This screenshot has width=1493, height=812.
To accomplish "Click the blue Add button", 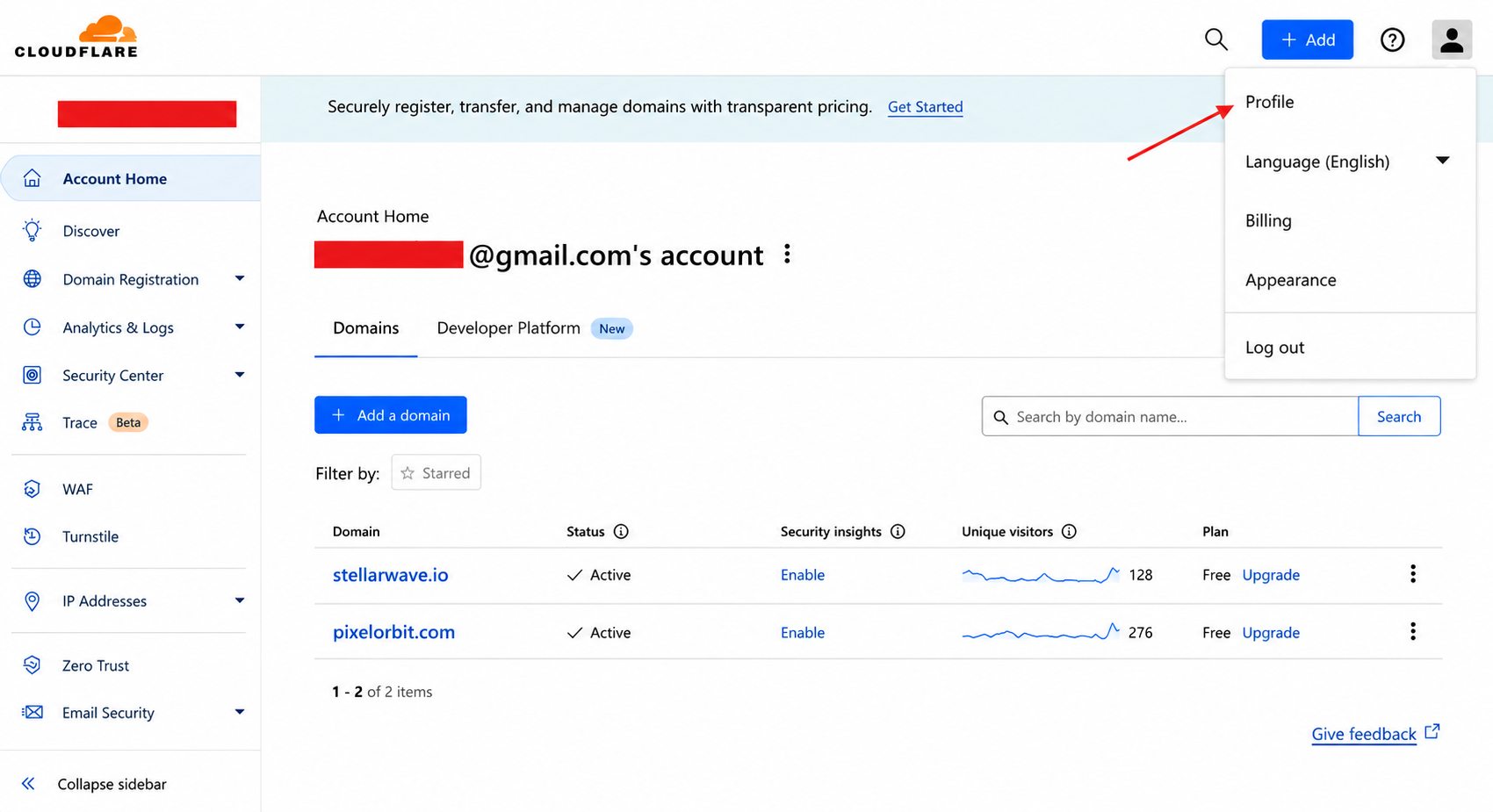I will (1307, 40).
